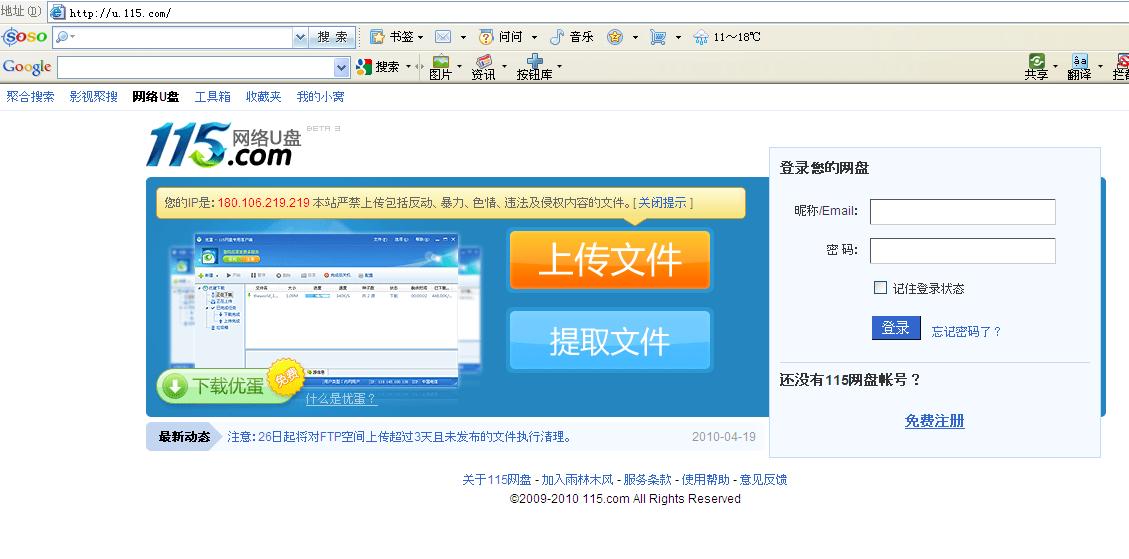Click the SOSO 搜索 button
Viewport: 1129px width, 559px height.
[x=333, y=37]
